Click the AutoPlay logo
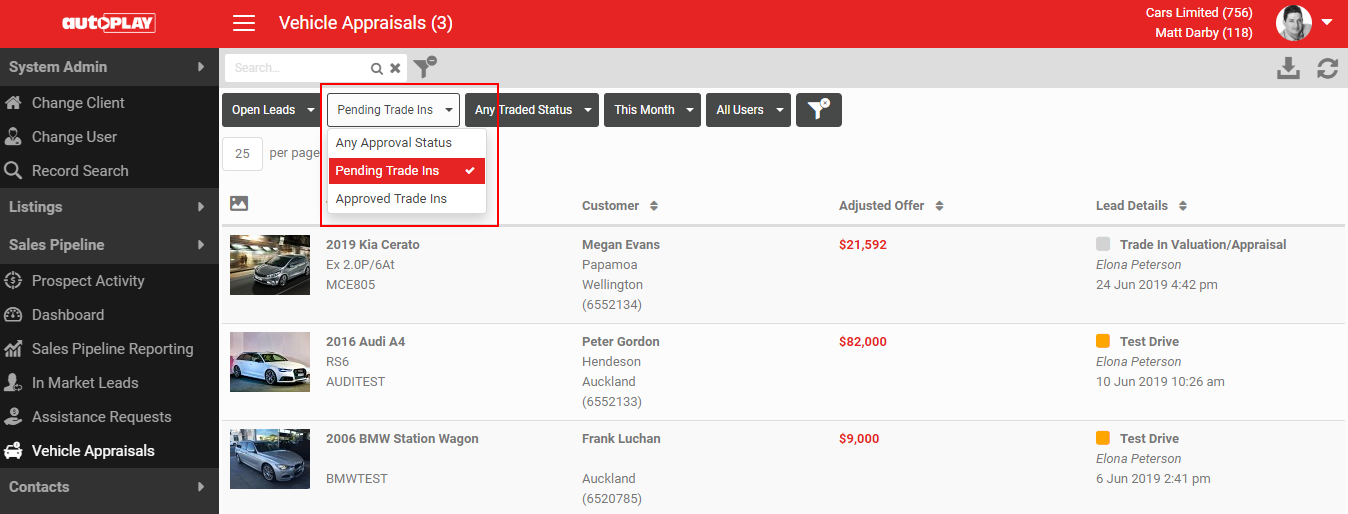Viewport: 1348px width, 514px height. (108, 23)
